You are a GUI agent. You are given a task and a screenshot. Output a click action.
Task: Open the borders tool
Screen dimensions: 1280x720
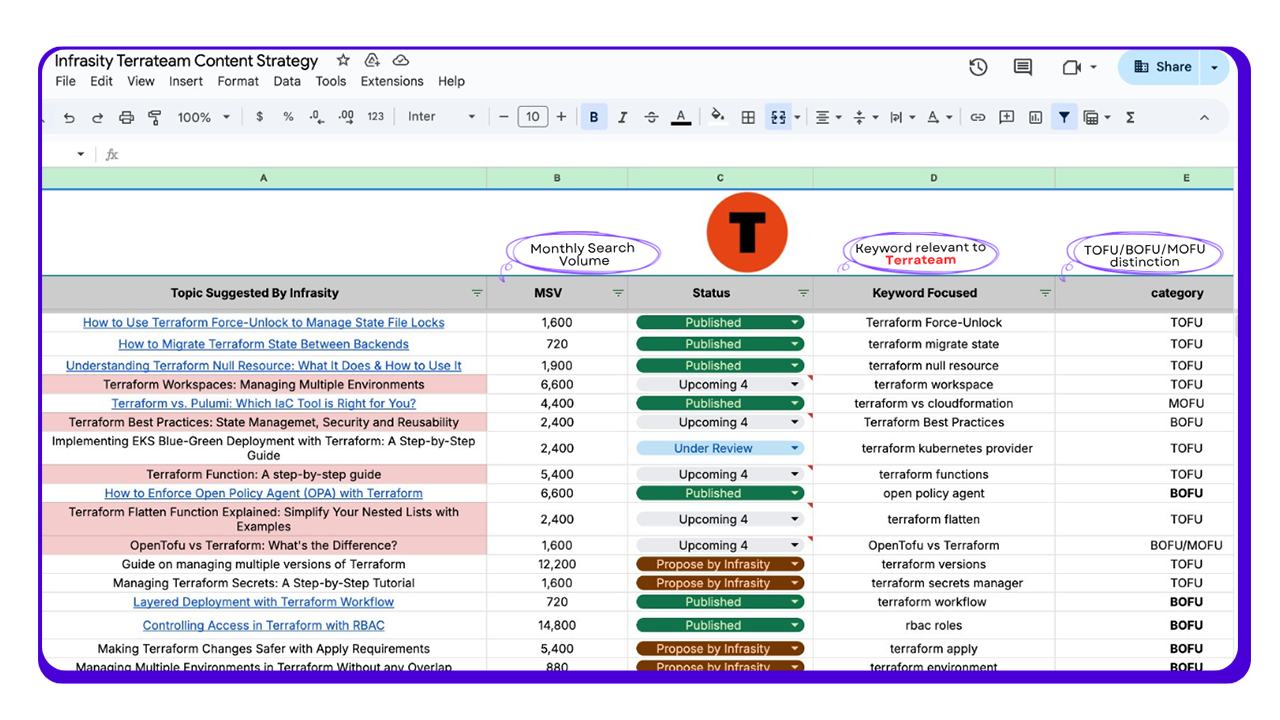748,117
